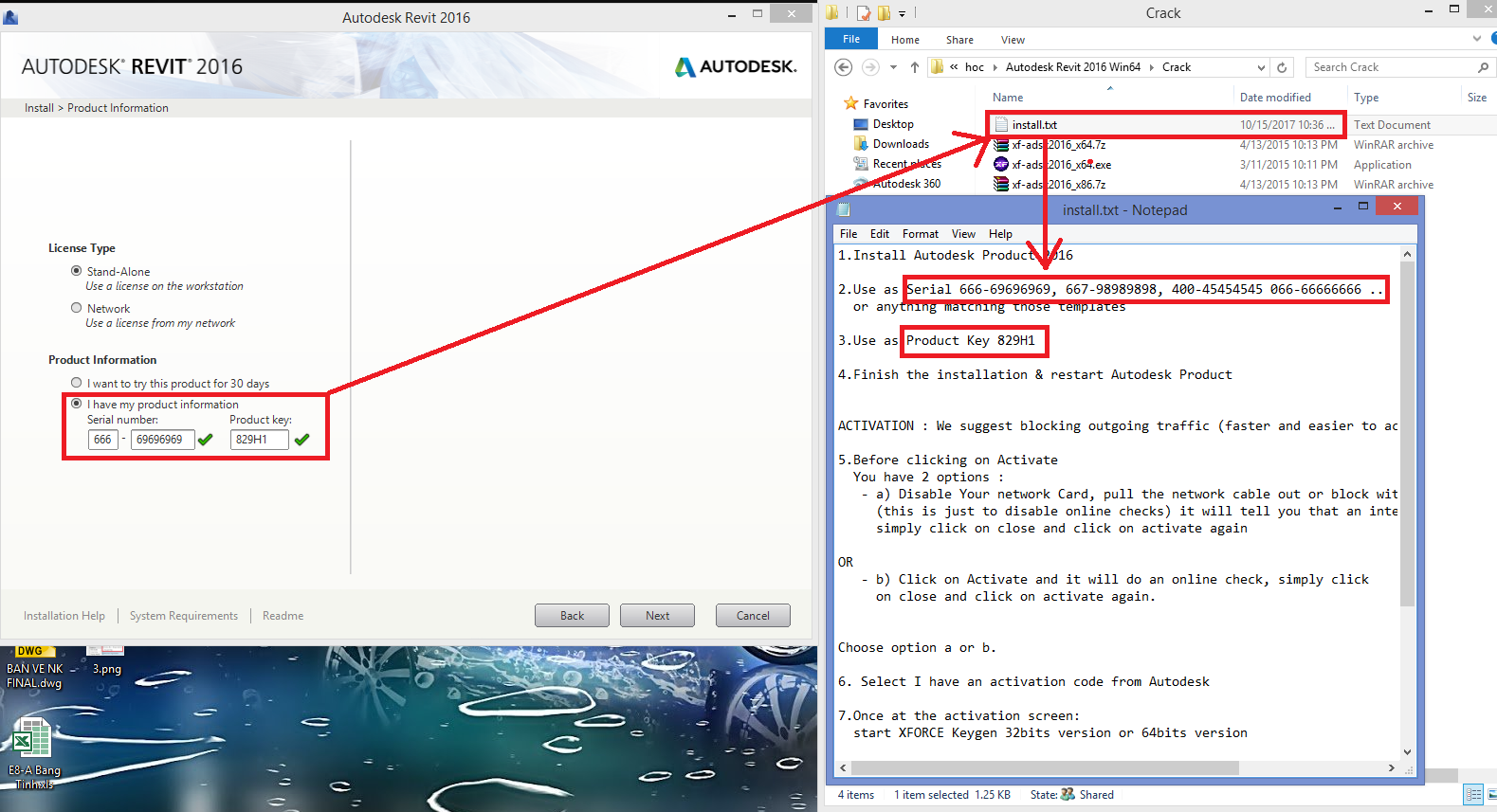Select the xf-ads 2016_x64.exe application icon
The width and height of the screenshot is (1497, 812).
point(1001,165)
